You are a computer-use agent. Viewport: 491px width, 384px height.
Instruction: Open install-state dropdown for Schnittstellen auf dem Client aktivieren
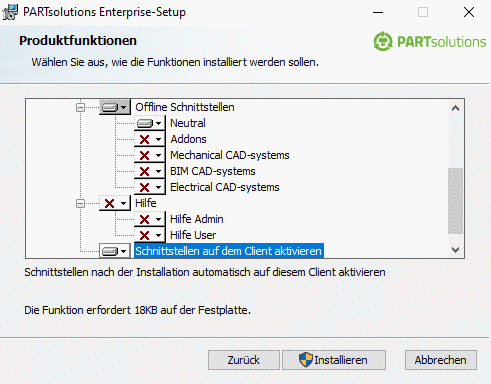point(115,251)
